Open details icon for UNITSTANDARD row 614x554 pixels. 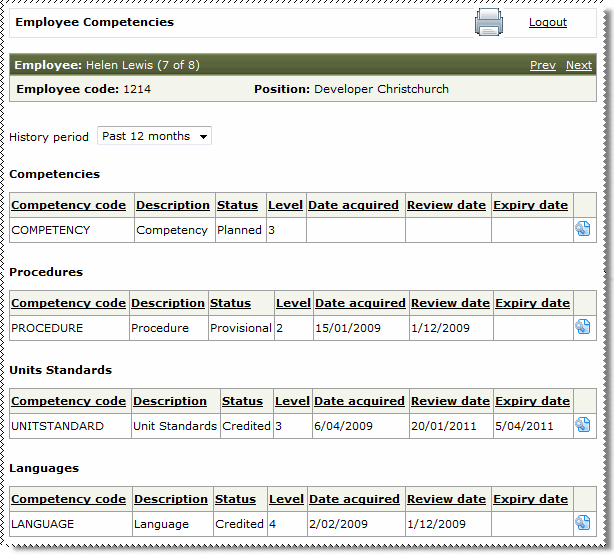[583, 426]
